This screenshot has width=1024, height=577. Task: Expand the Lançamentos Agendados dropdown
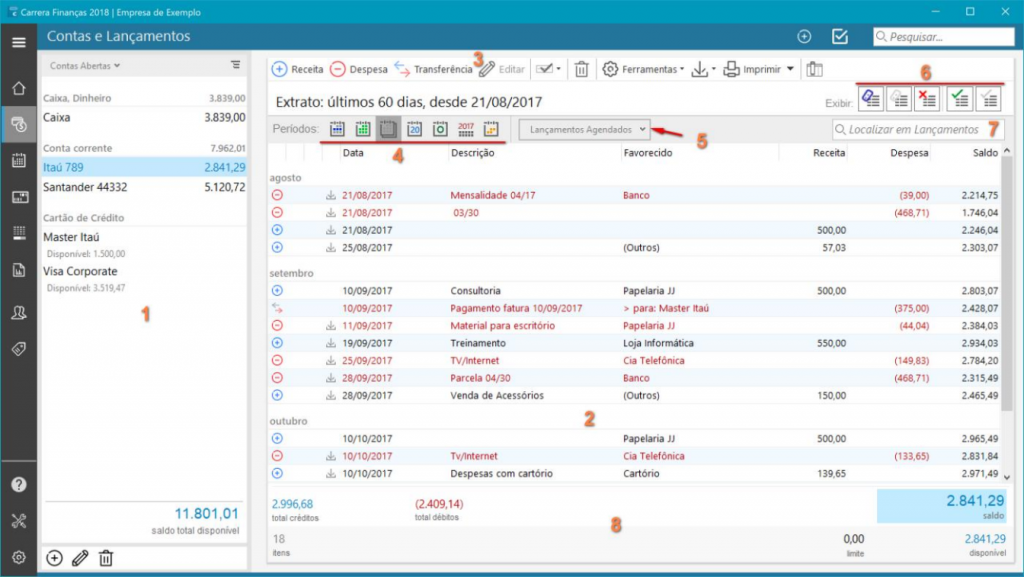pos(587,129)
